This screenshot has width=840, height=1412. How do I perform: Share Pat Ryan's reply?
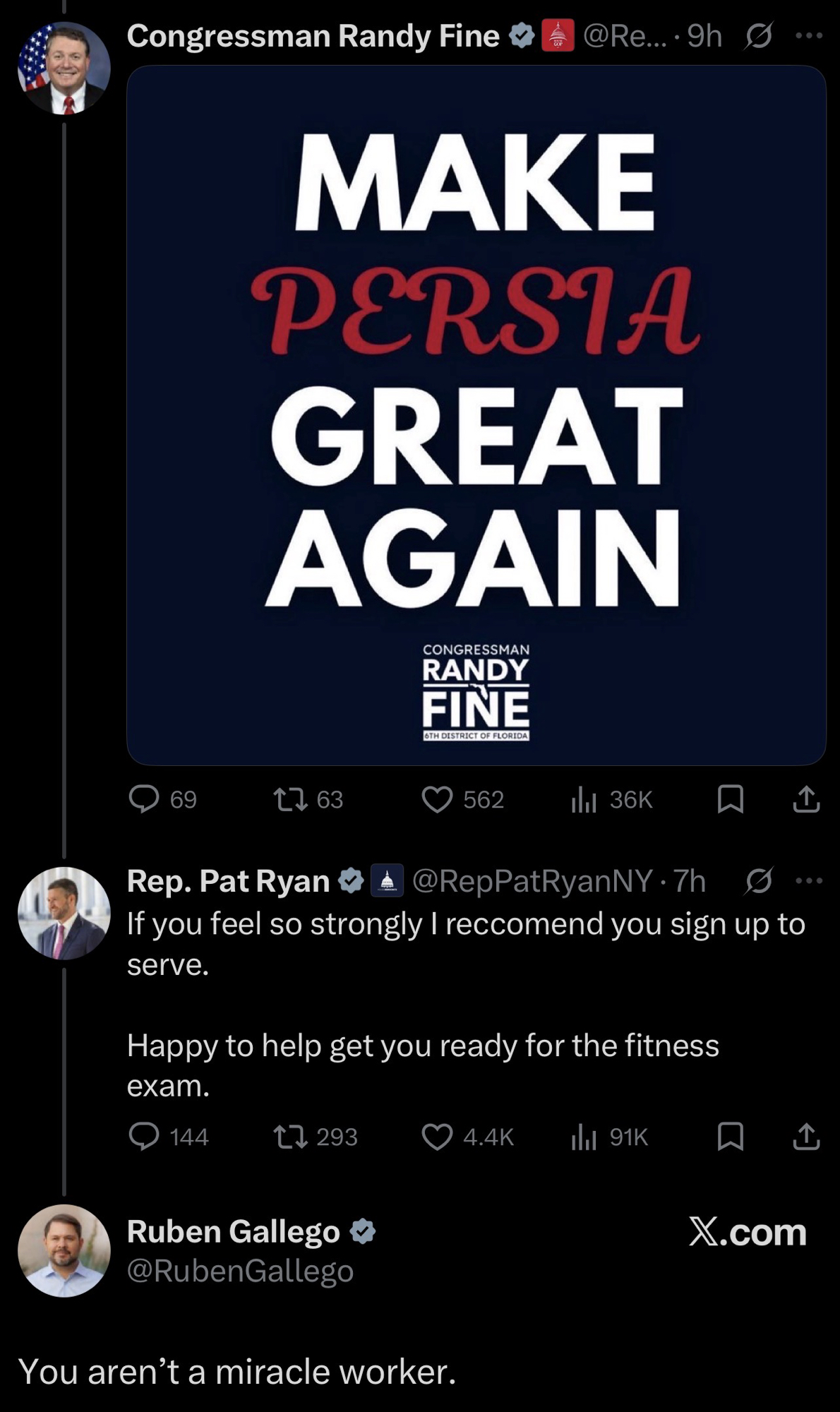click(x=806, y=1137)
